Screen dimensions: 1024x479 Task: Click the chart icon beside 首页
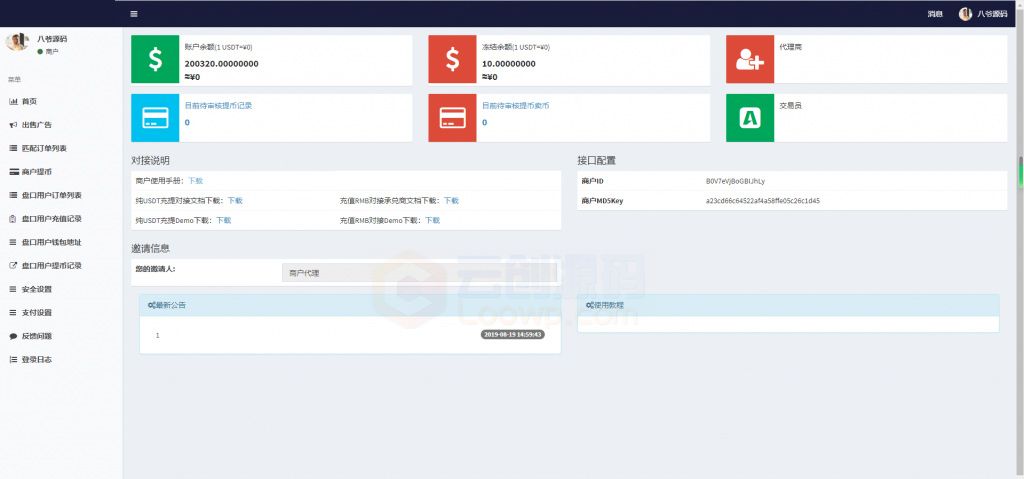(x=13, y=101)
